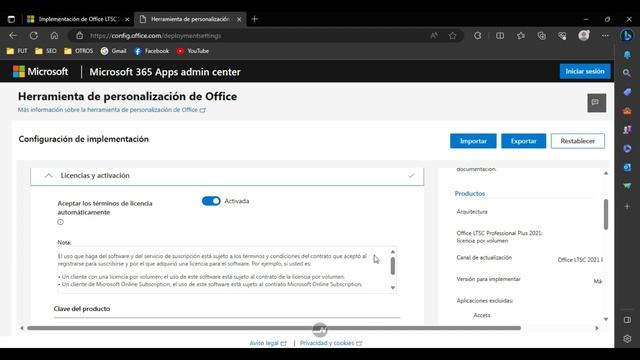Open a new tab with plus icon
The image size is (640, 360).
pos(255,19)
